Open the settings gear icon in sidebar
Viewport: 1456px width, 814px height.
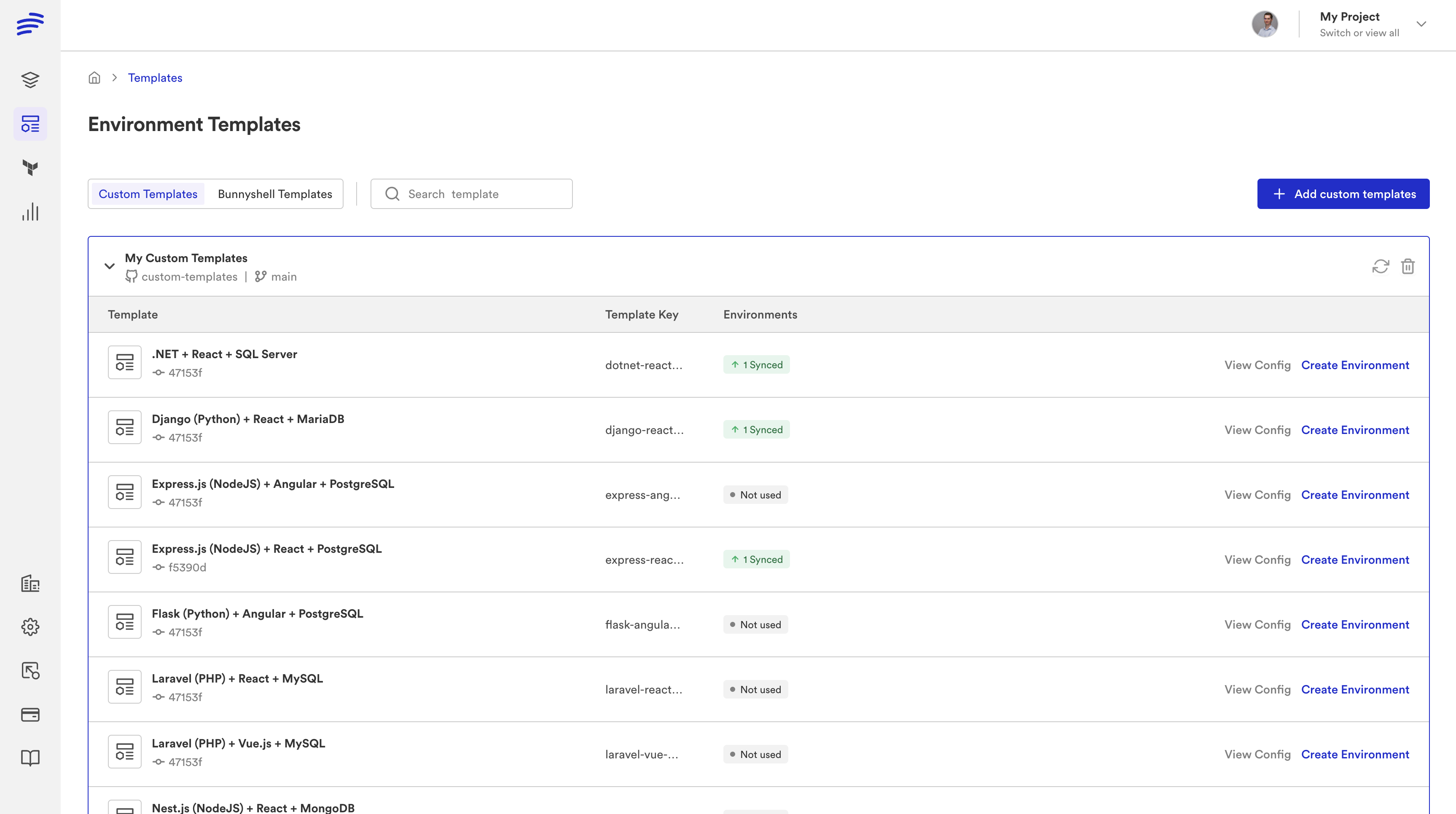[30, 627]
